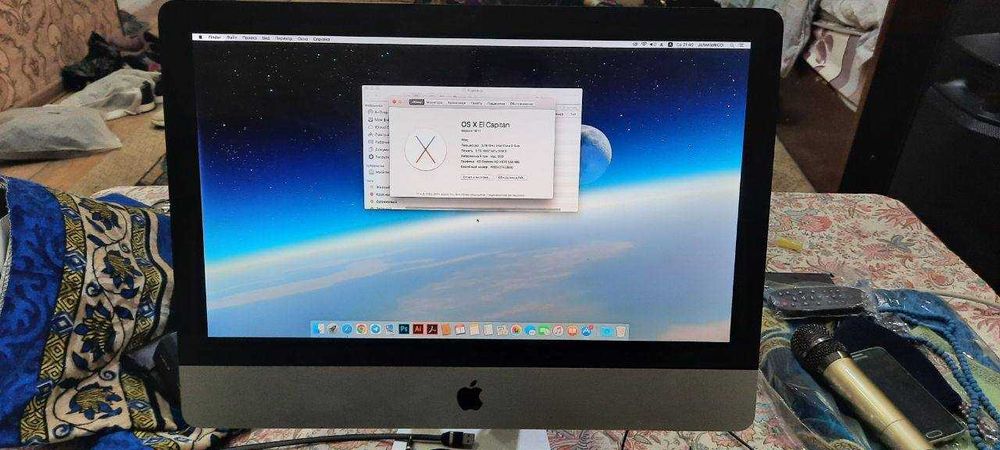The image size is (1000, 450).
Task: Launch Google Chrome from the Dock
Action: (x=362, y=329)
